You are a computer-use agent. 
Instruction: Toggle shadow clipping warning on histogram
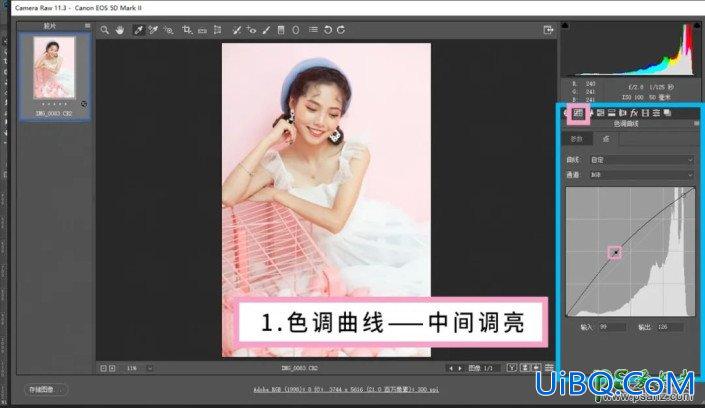pyautogui.click(x=565, y=25)
